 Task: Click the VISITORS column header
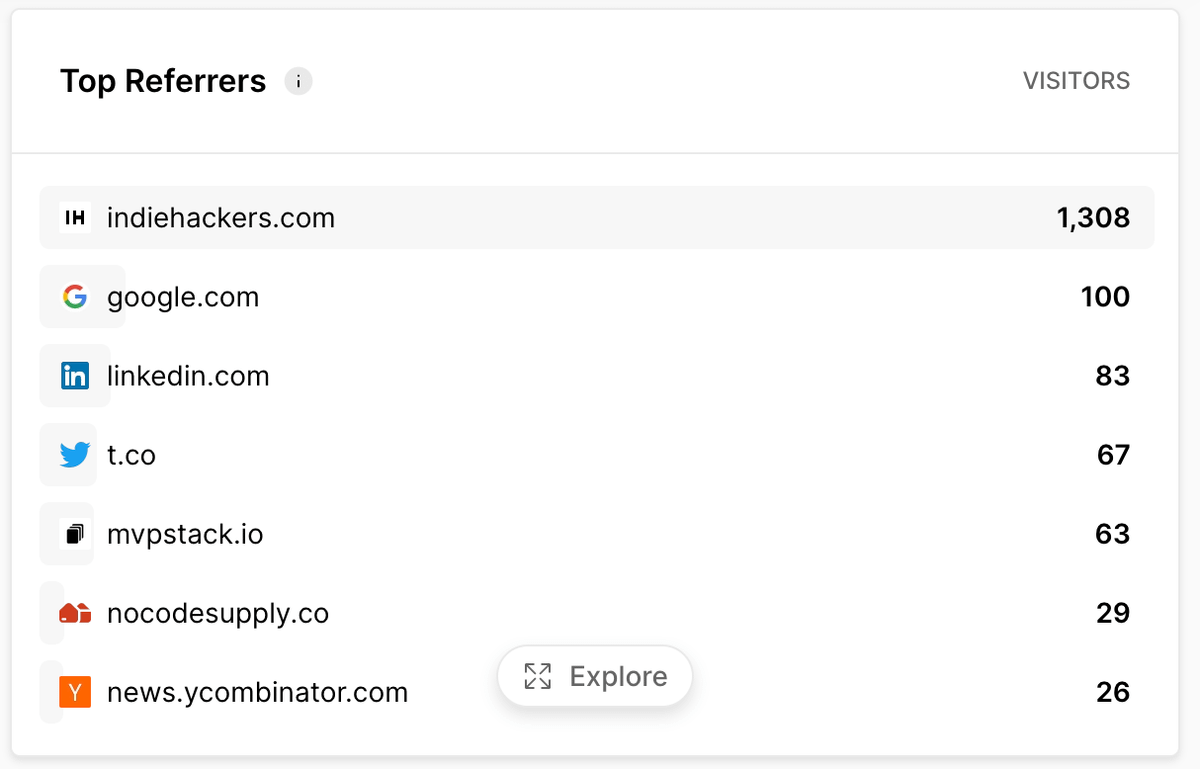(1076, 81)
